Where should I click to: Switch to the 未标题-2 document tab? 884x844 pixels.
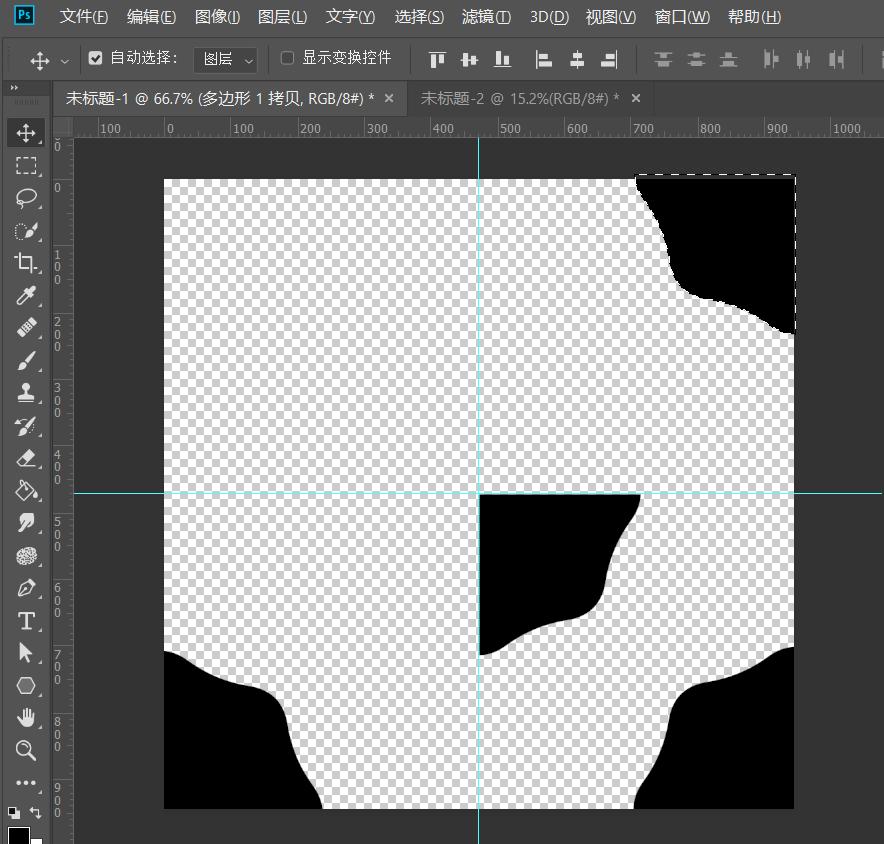519,98
